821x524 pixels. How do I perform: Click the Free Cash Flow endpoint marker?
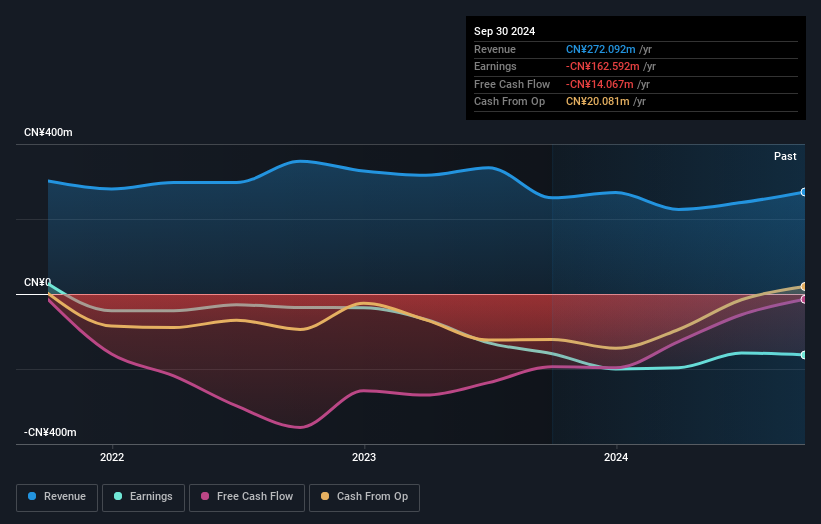pos(804,299)
